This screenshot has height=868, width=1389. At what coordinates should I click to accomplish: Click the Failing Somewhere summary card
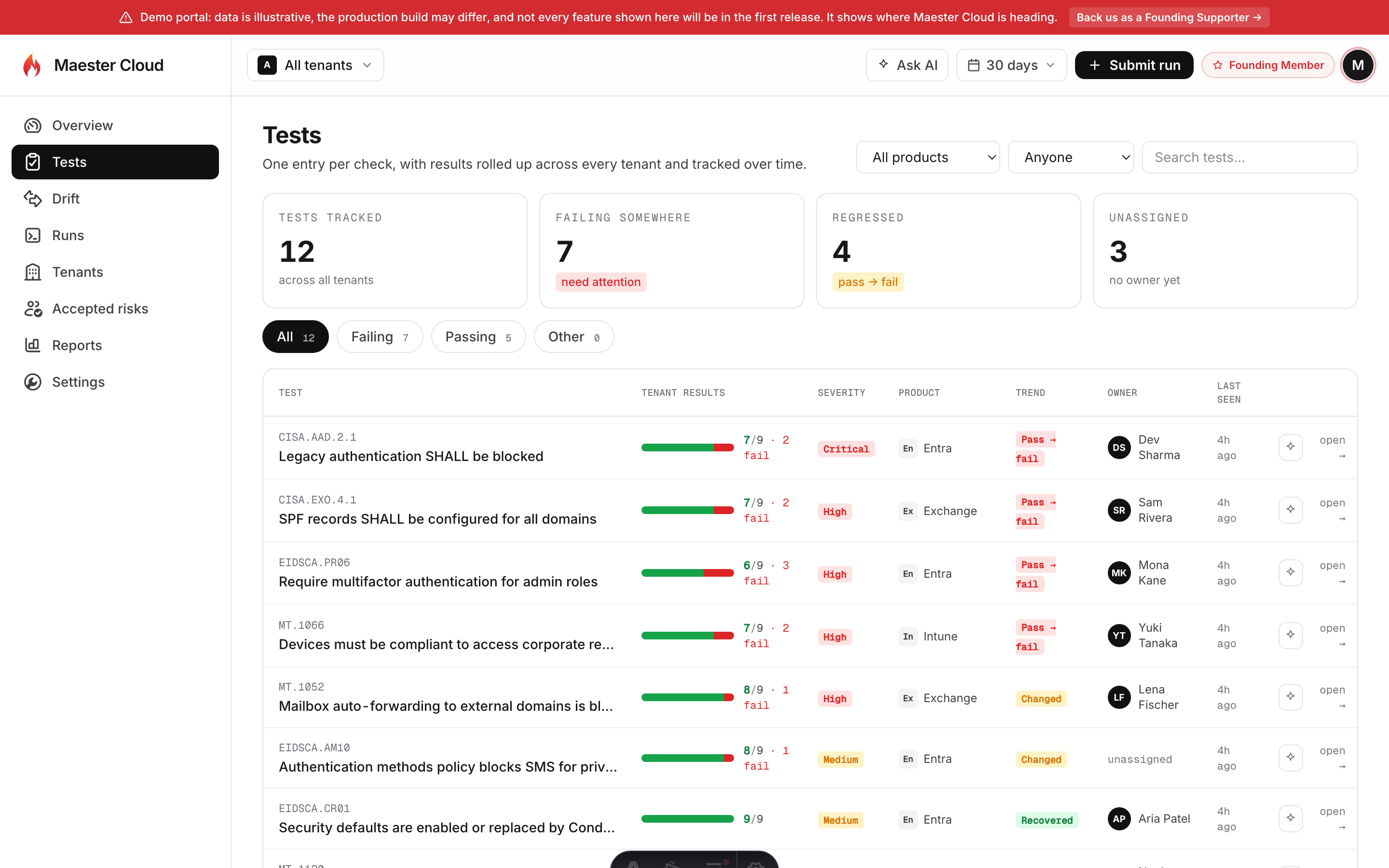[671, 250]
